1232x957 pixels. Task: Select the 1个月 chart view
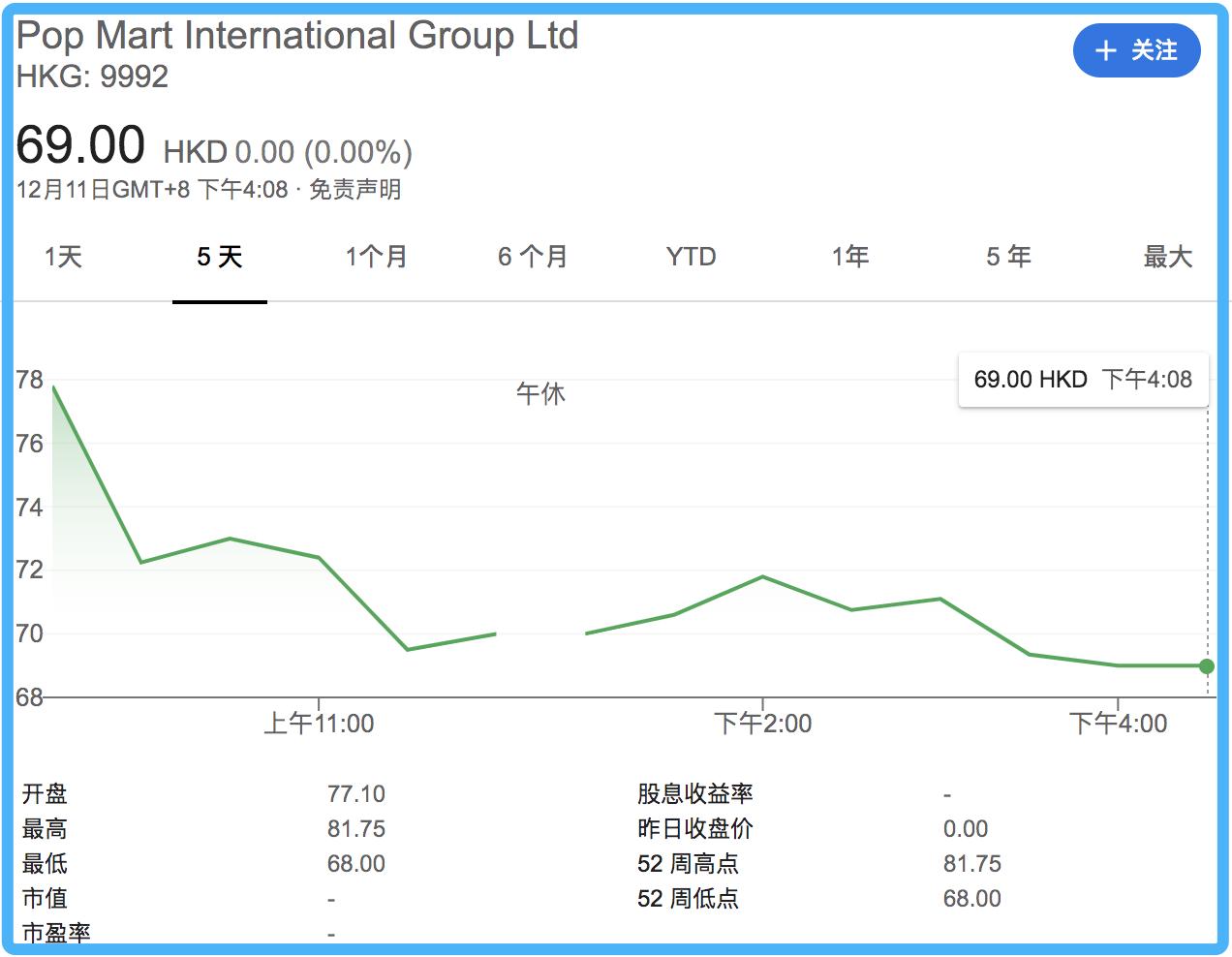coord(376,257)
